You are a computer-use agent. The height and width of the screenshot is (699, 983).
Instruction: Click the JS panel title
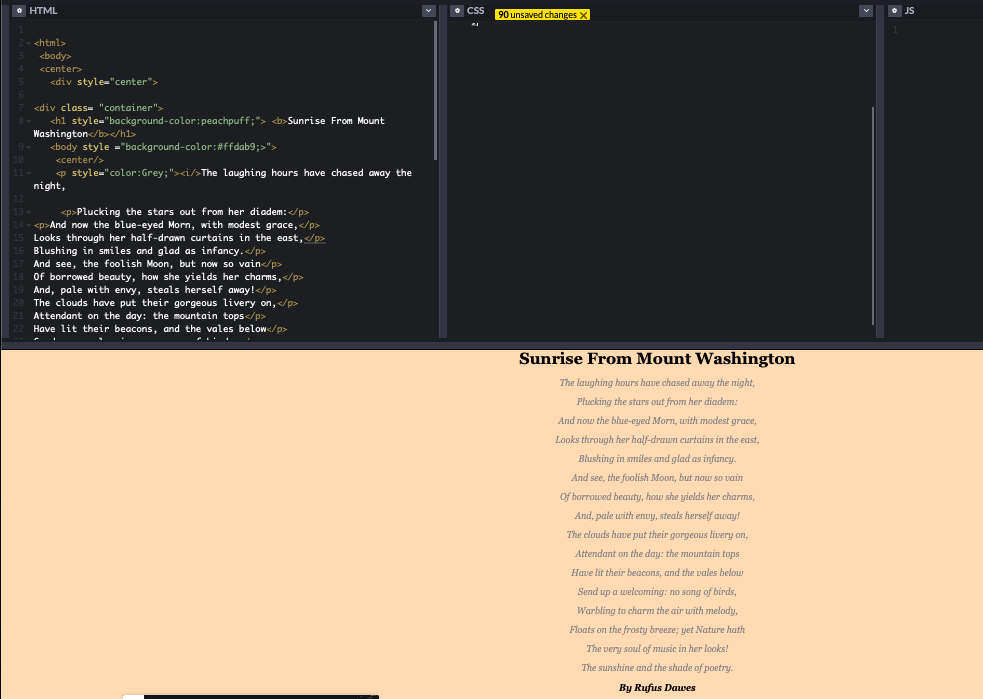[909, 10]
